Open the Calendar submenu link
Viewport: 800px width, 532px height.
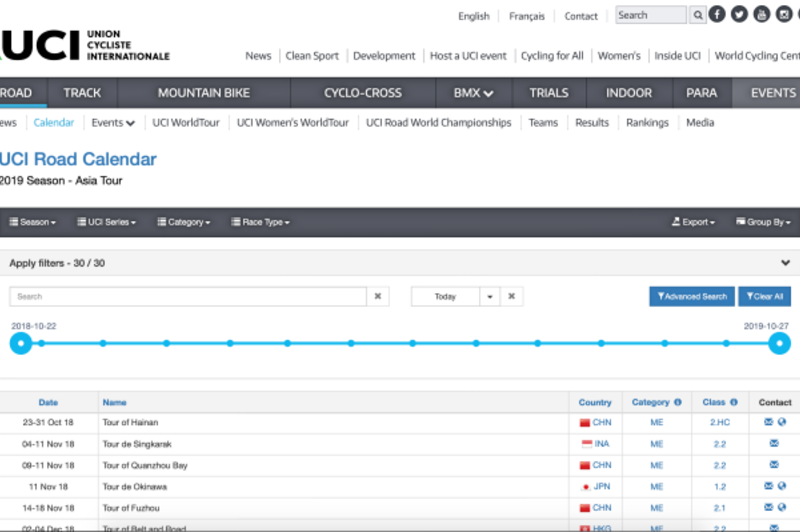[54, 123]
